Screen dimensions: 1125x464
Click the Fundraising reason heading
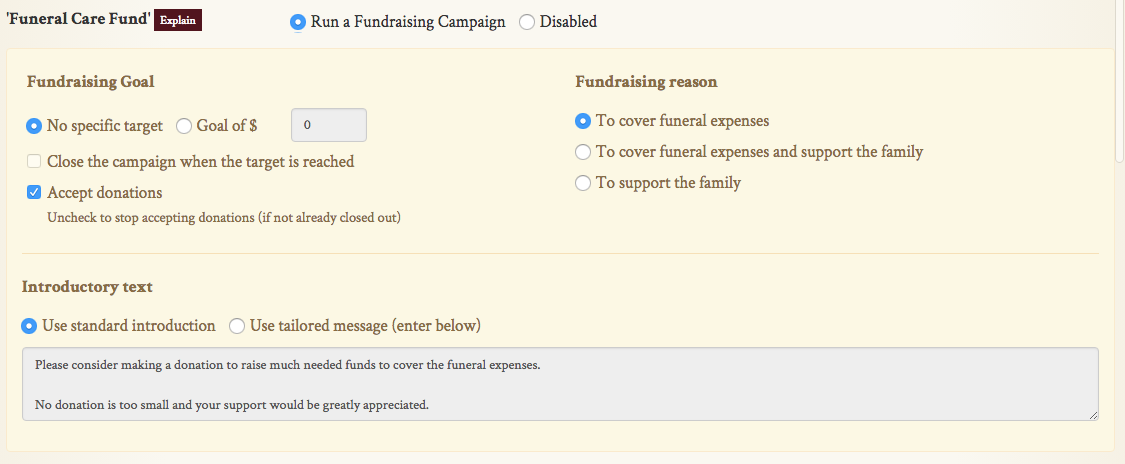pos(646,82)
